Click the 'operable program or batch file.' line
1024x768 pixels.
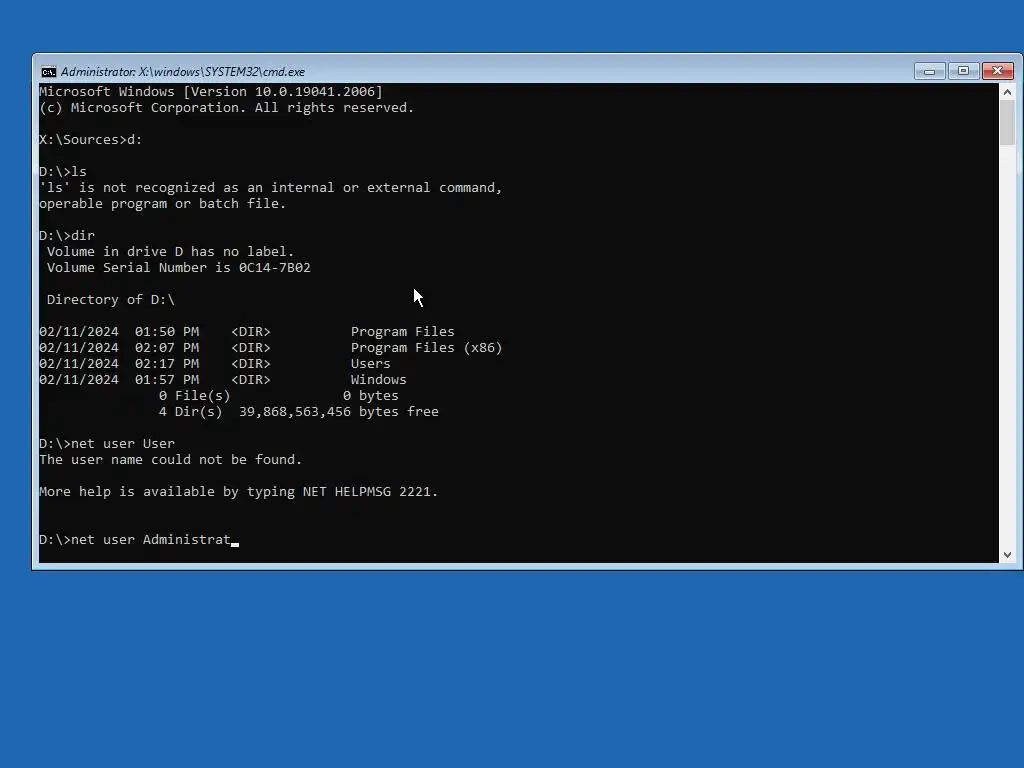coord(163,204)
